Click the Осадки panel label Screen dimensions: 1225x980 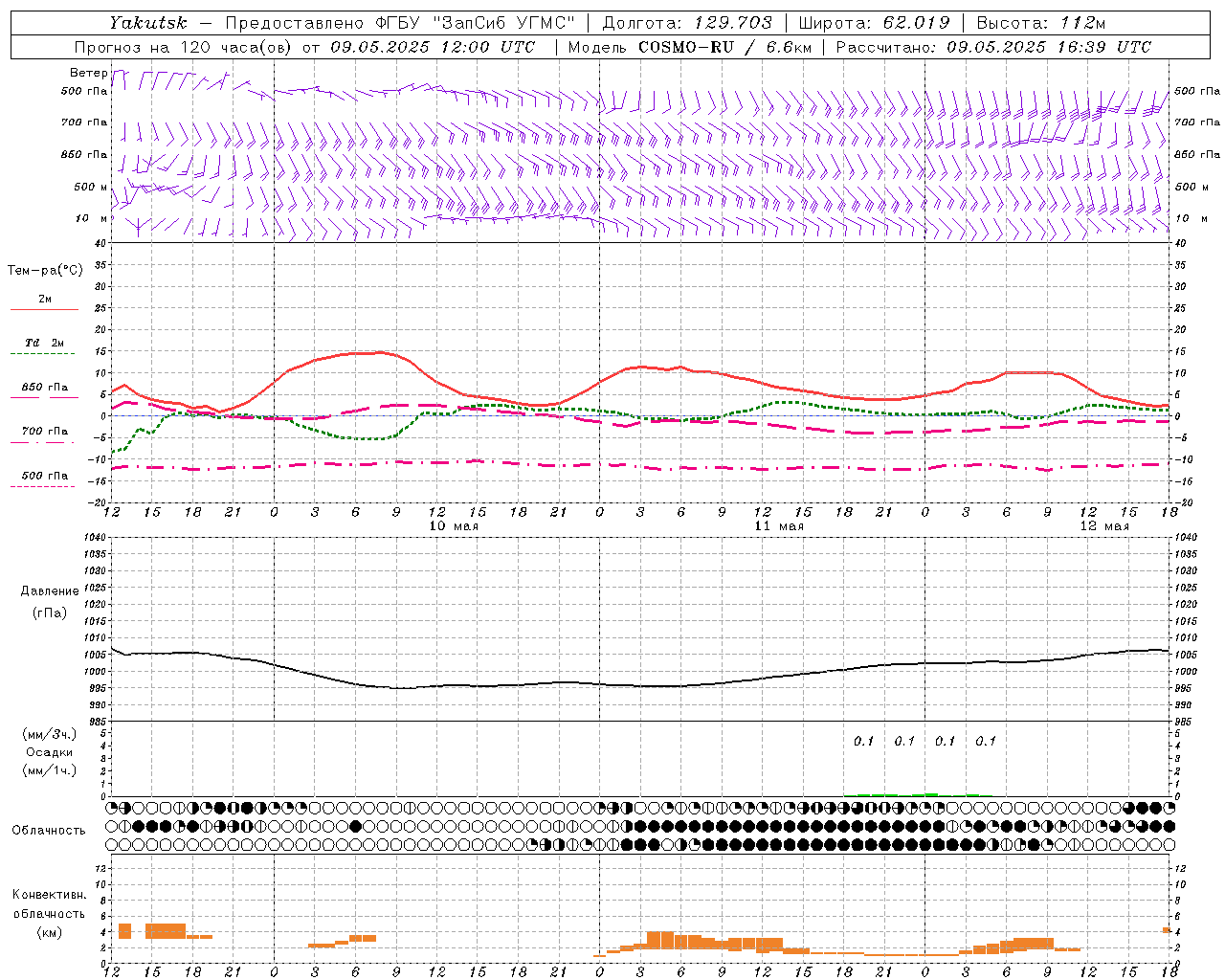[x=50, y=752]
